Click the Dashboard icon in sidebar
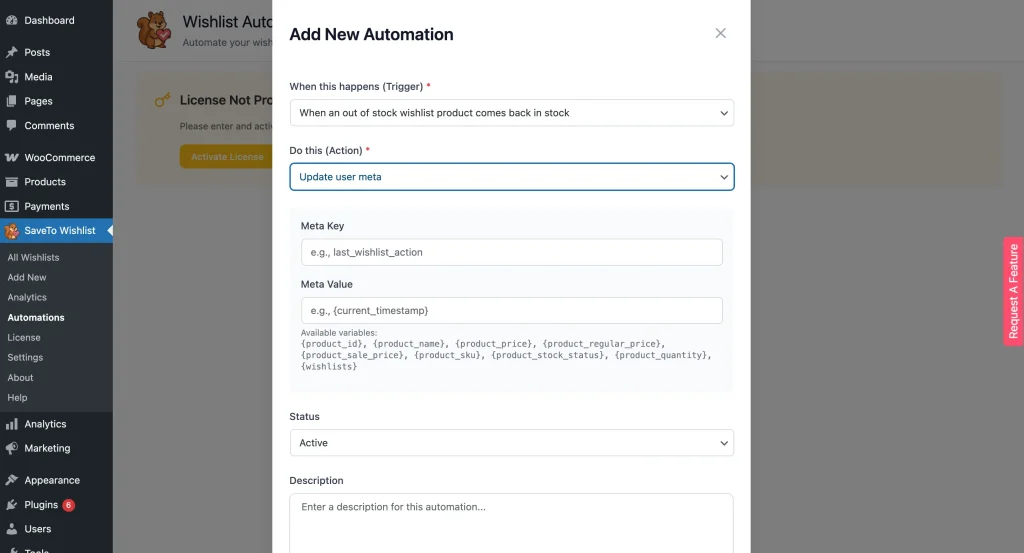 12,20
